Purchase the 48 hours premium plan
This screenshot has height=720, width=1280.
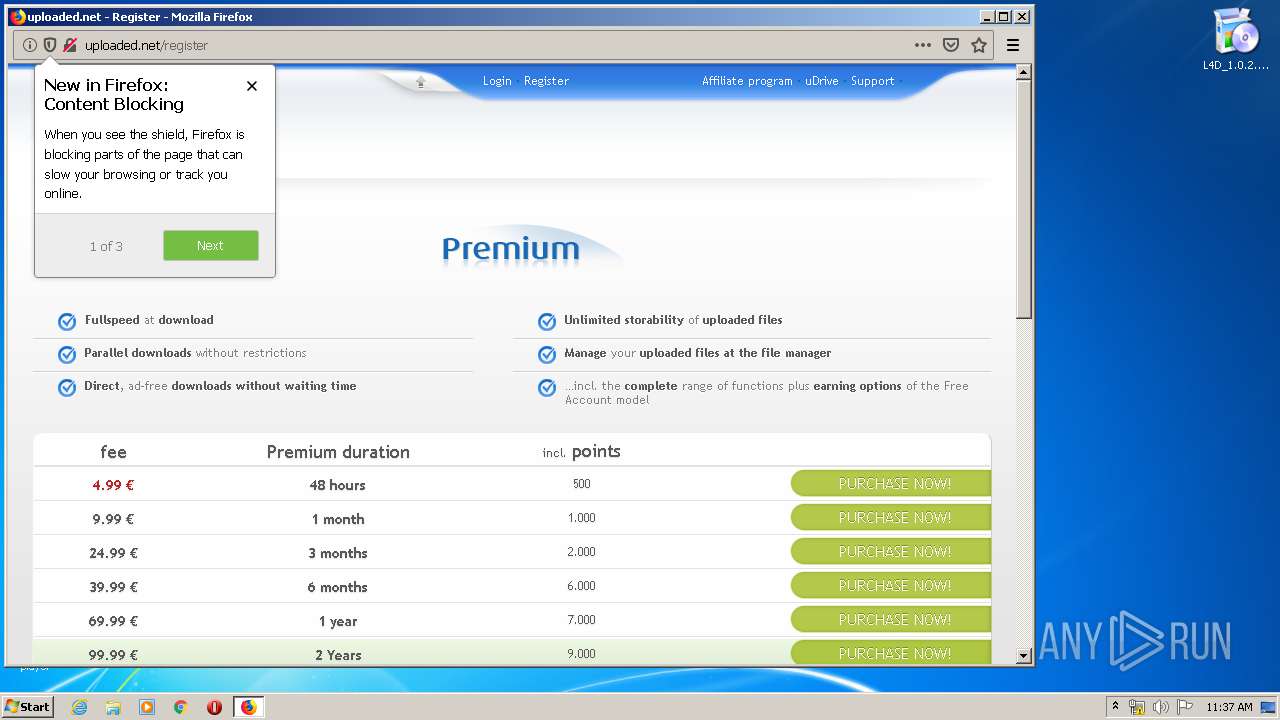[x=891, y=484]
